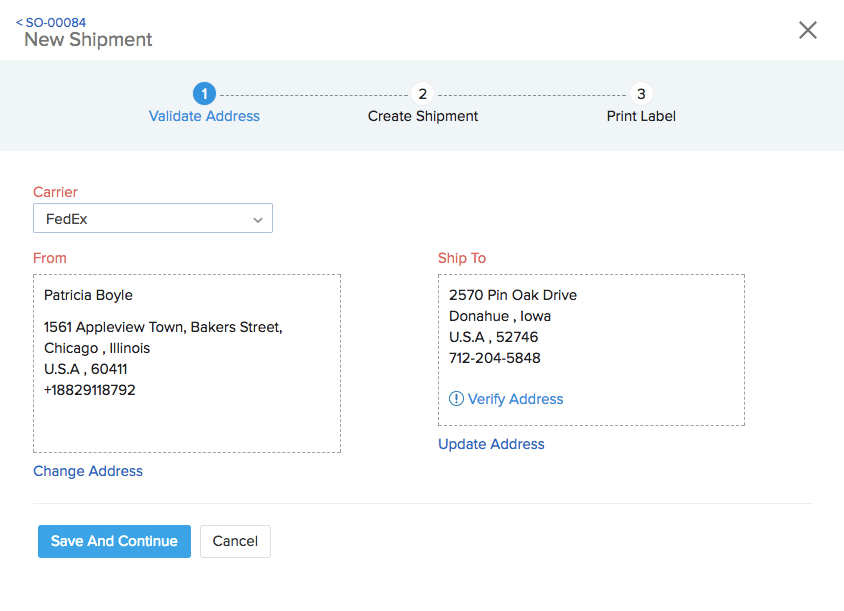Screen dimensions: 844x611
Task: Select step 1 Validate Address circle
Action: 204,93
